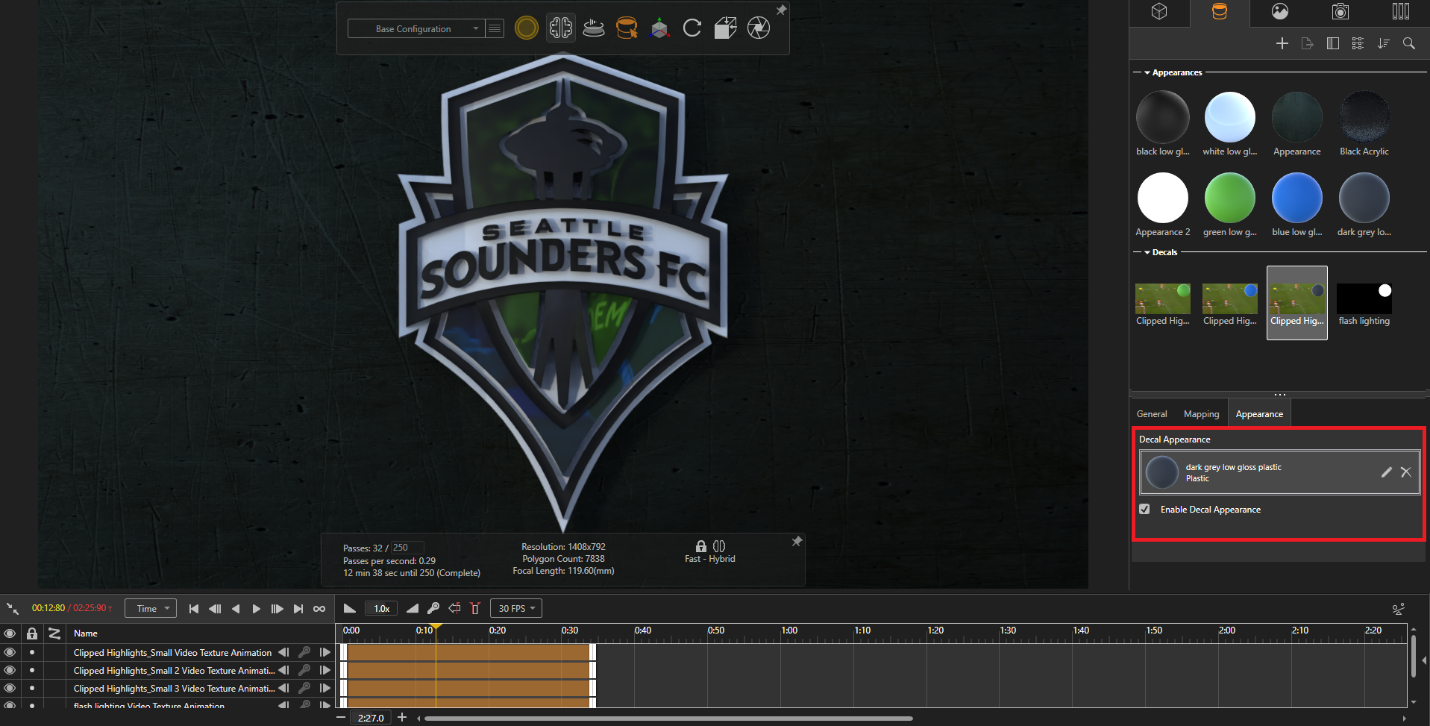Add a new appearance with plus icon

point(1282,43)
